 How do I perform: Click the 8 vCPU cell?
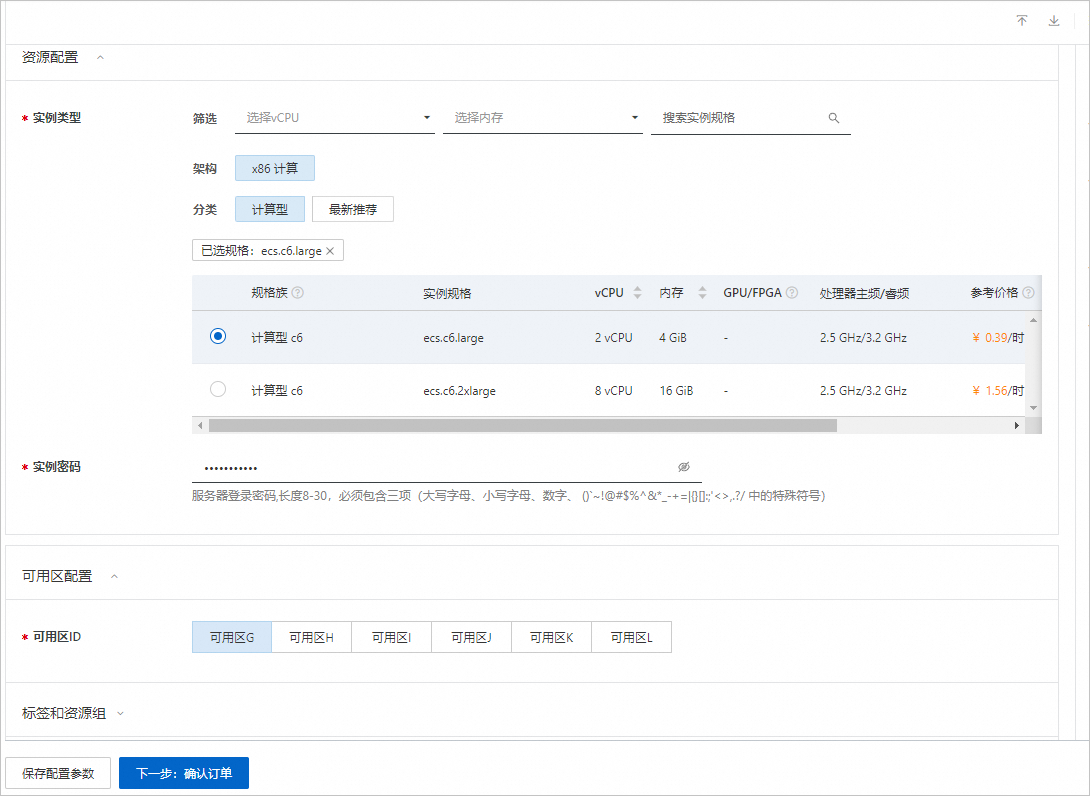coord(614,391)
